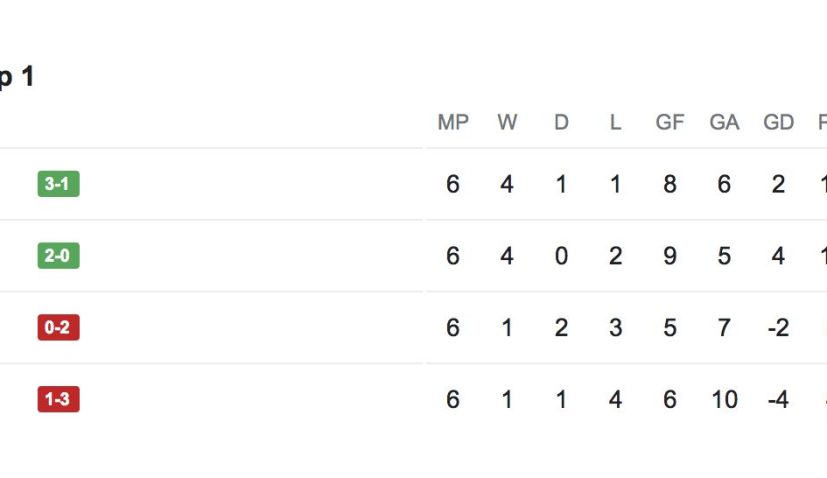Viewport: 827px width, 478px height.
Task: Select the W wins column header
Action: pos(507,122)
